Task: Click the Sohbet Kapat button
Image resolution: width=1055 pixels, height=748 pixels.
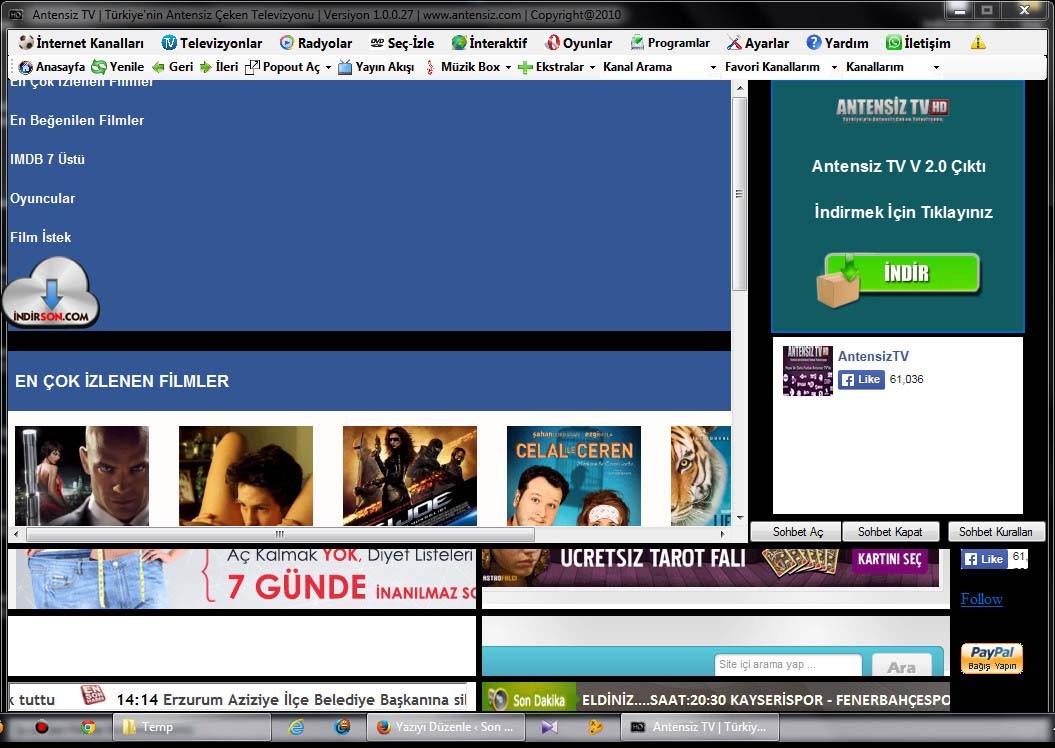Action: pos(889,532)
